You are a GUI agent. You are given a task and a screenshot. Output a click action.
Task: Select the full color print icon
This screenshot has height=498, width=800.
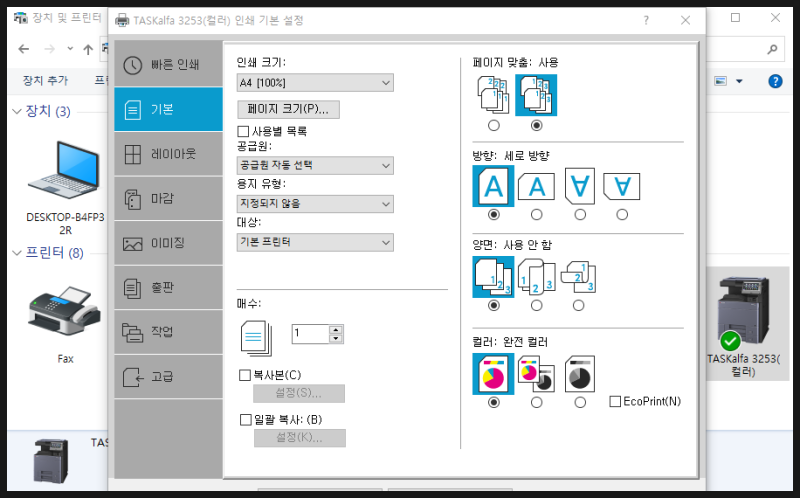click(x=493, y=374)
